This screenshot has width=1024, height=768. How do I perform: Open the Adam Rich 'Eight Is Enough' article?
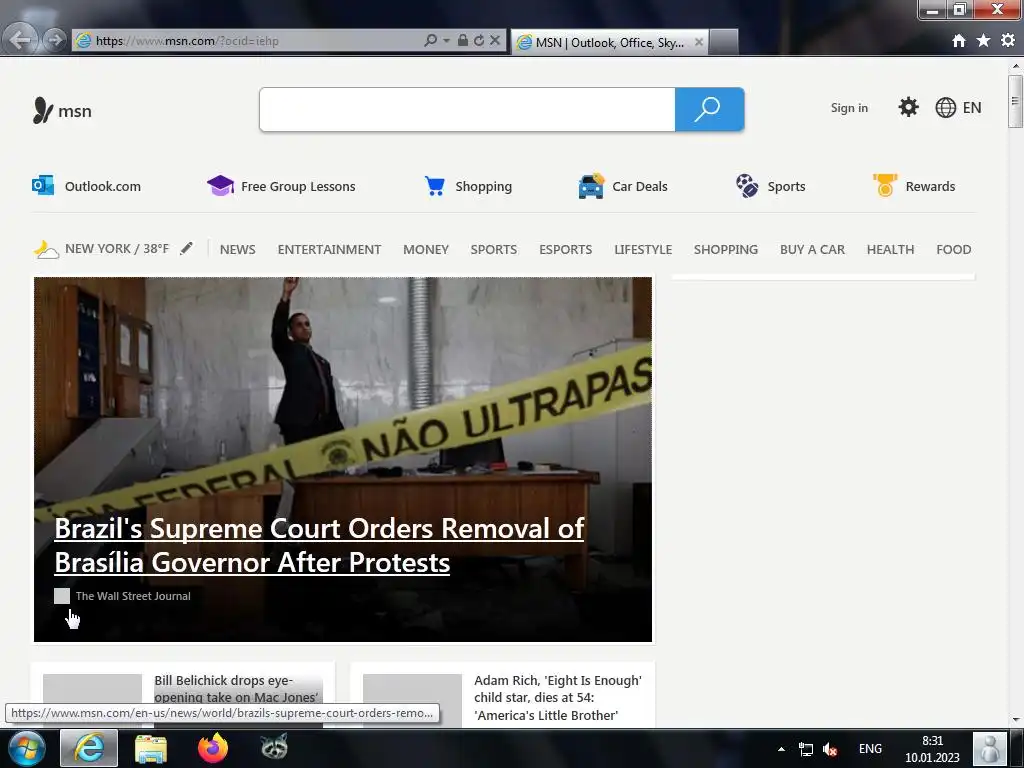(x=558, y=697)
